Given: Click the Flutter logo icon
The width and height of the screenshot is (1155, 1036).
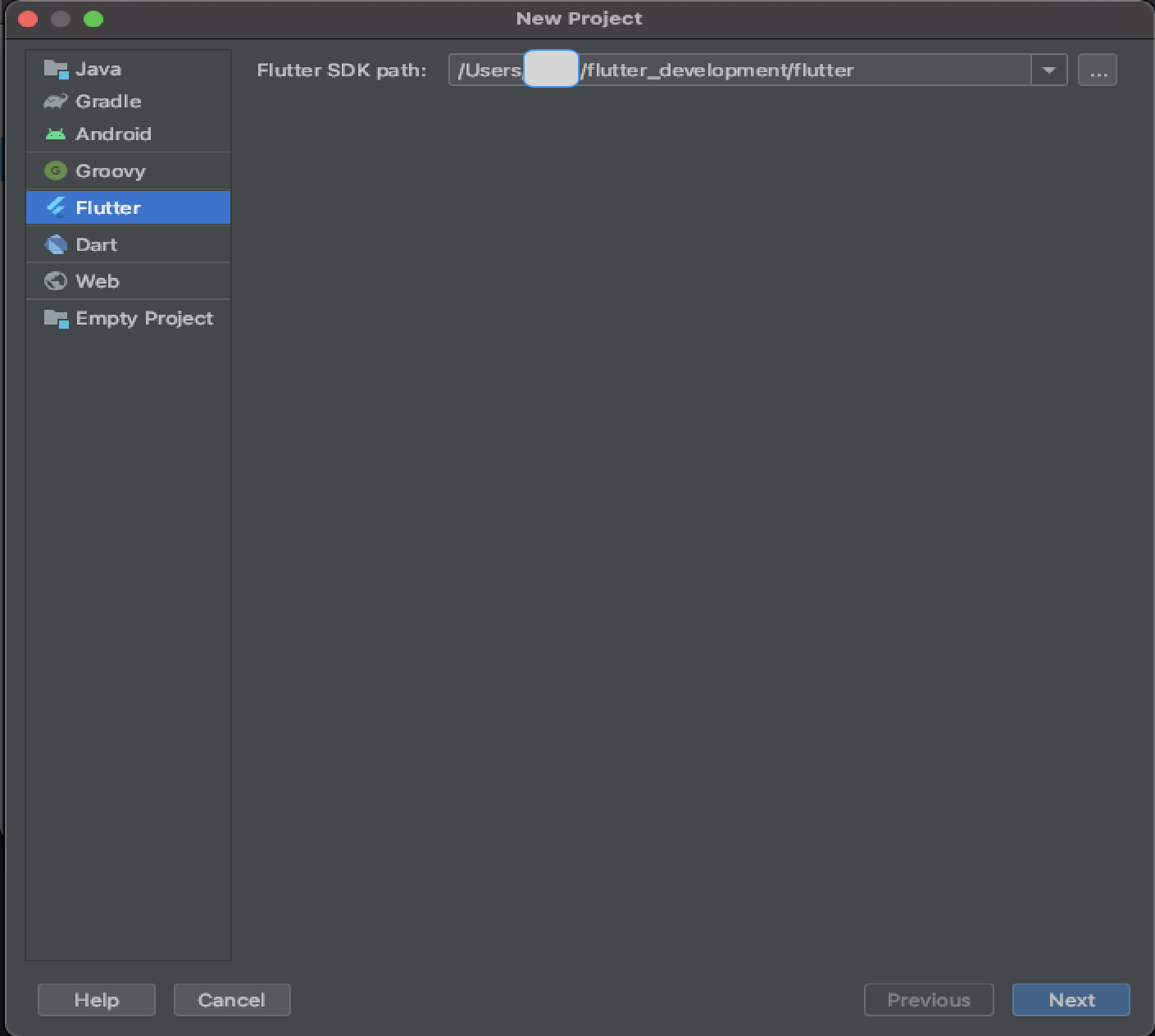Looking at the screenshot, I should tap(56, 207).
